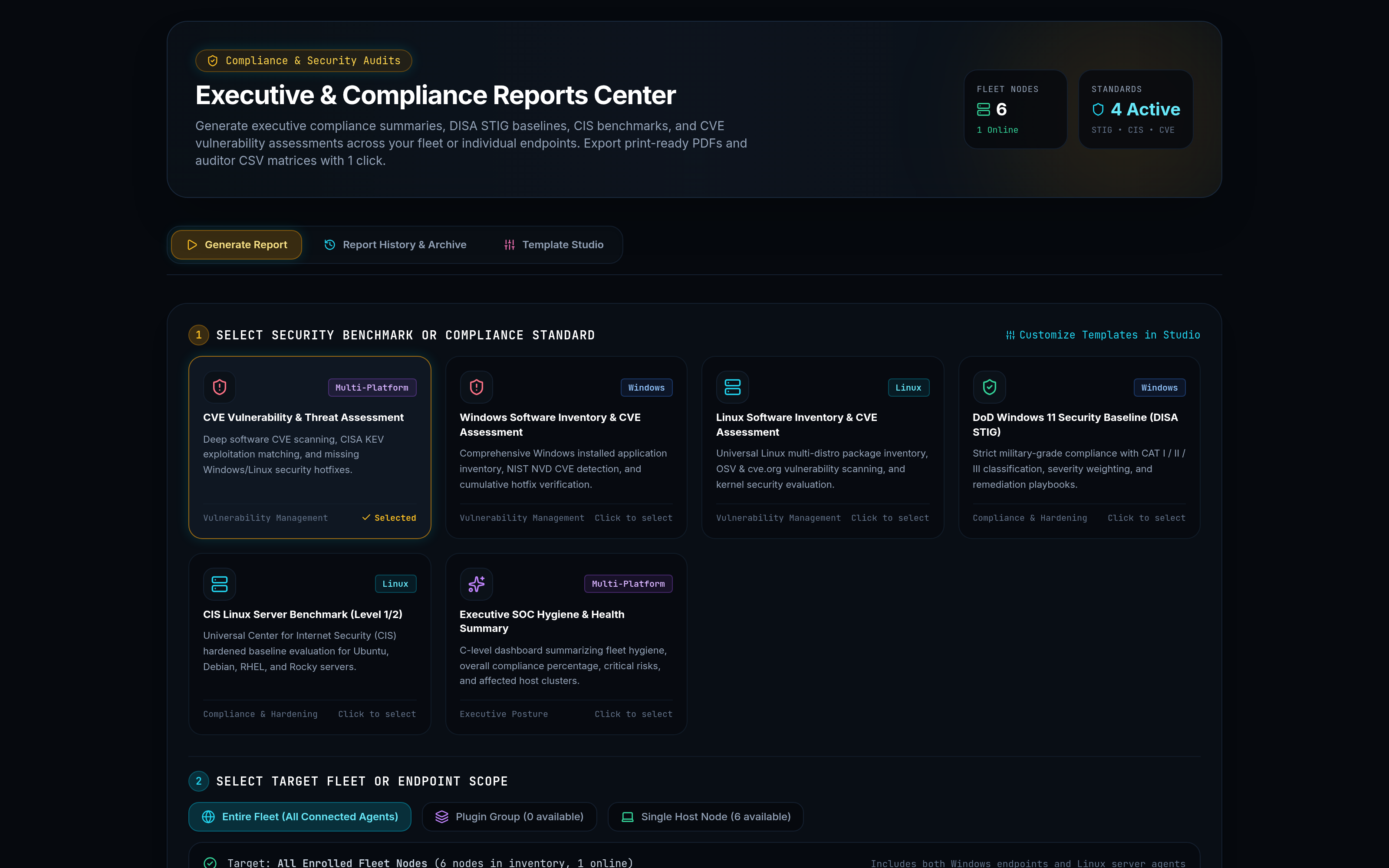1389x868 pixels.
Task: Select Single Host Node (6 available) scope
Action: tap(705, 816)
